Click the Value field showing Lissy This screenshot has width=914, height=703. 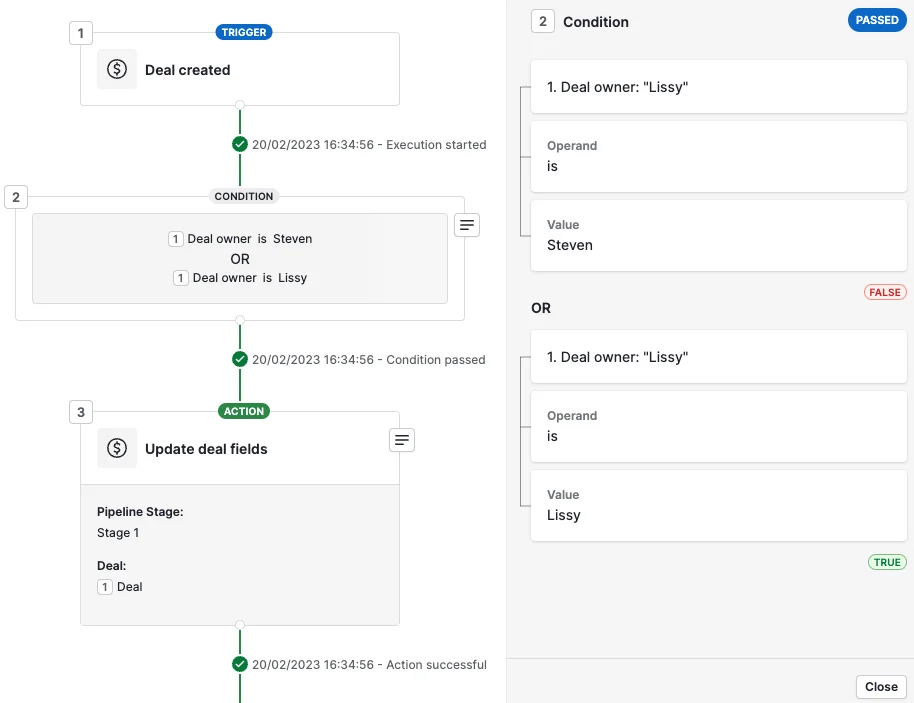[x=718, y=505]
